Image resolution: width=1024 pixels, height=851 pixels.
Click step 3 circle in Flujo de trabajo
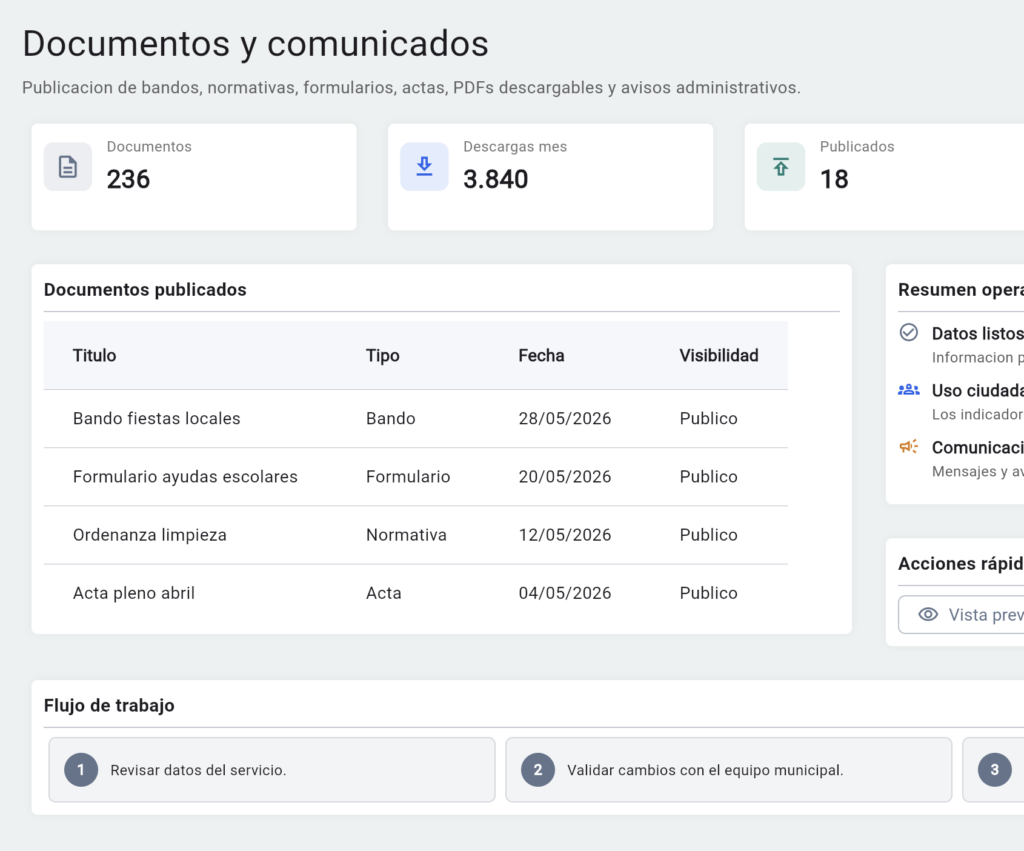(x=994, y=770)
